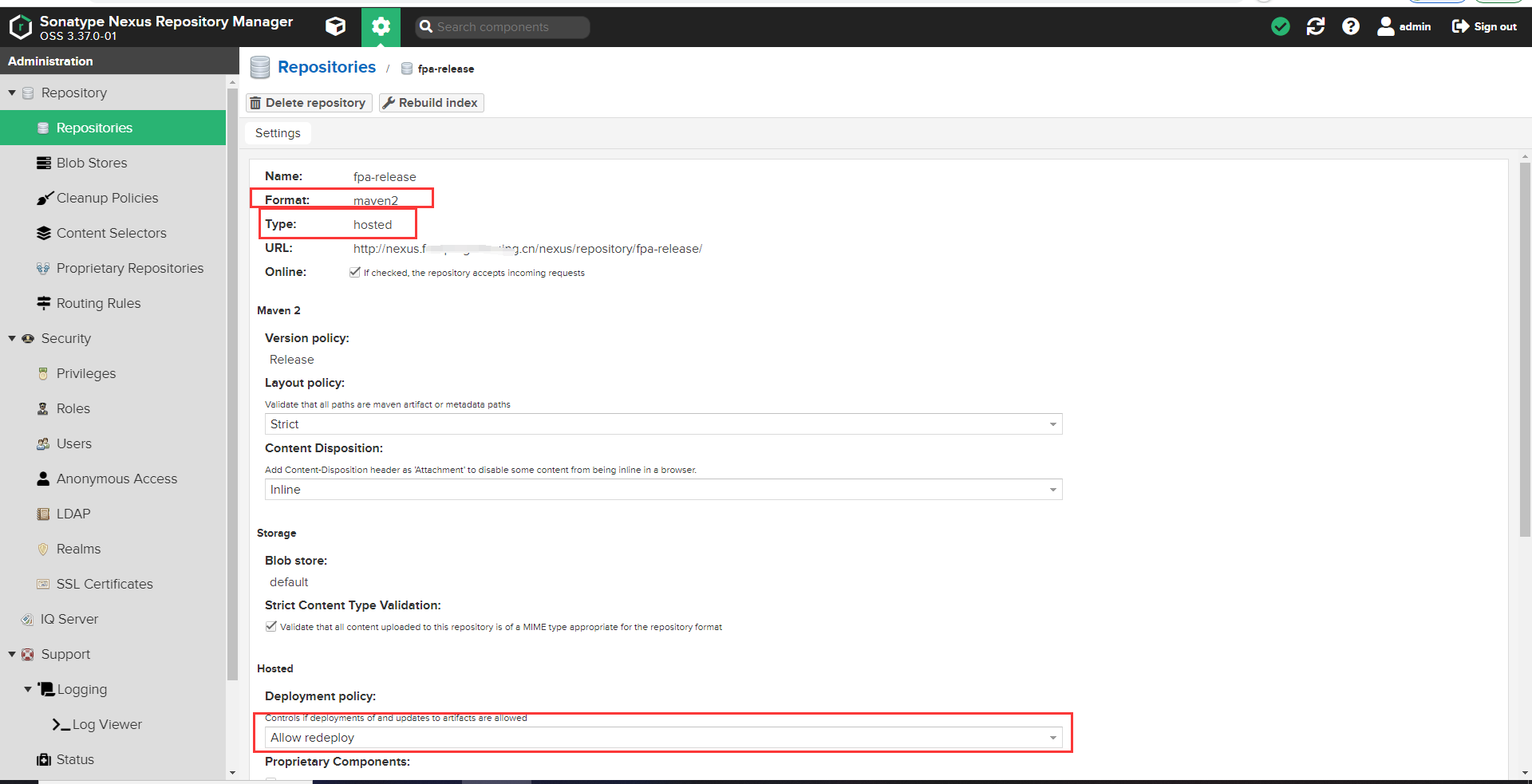The height and width of the screenshot is (784, 1532).
Task: Open IQ Server menu item
Action: 113,619
